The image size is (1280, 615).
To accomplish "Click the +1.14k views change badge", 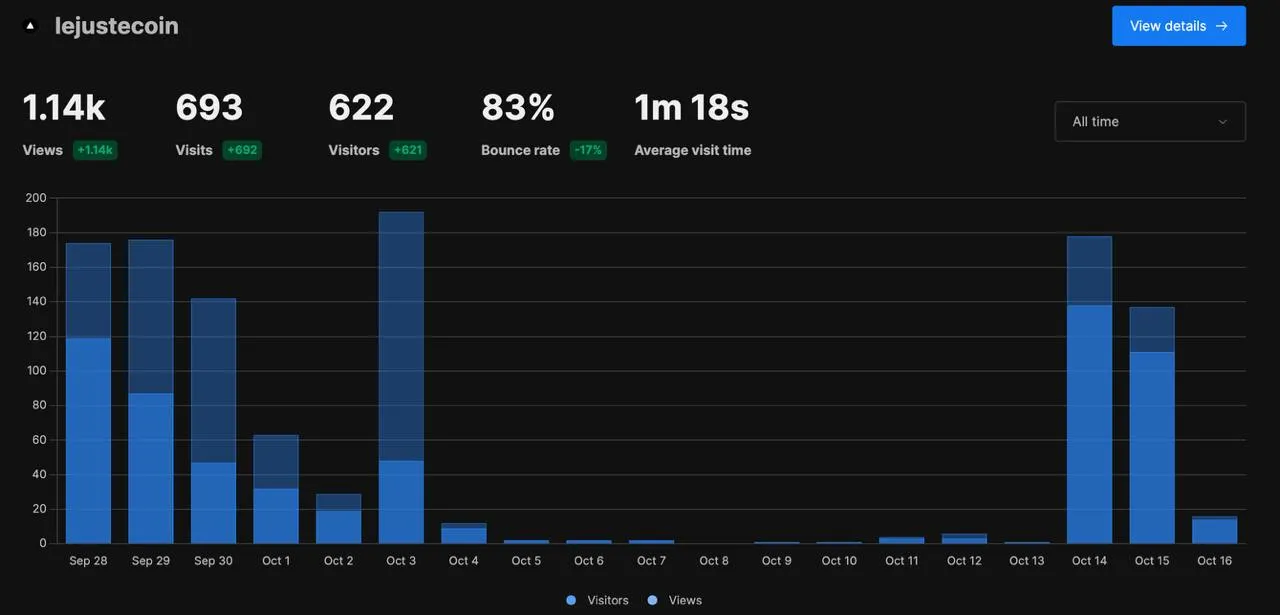I will 95,150.
